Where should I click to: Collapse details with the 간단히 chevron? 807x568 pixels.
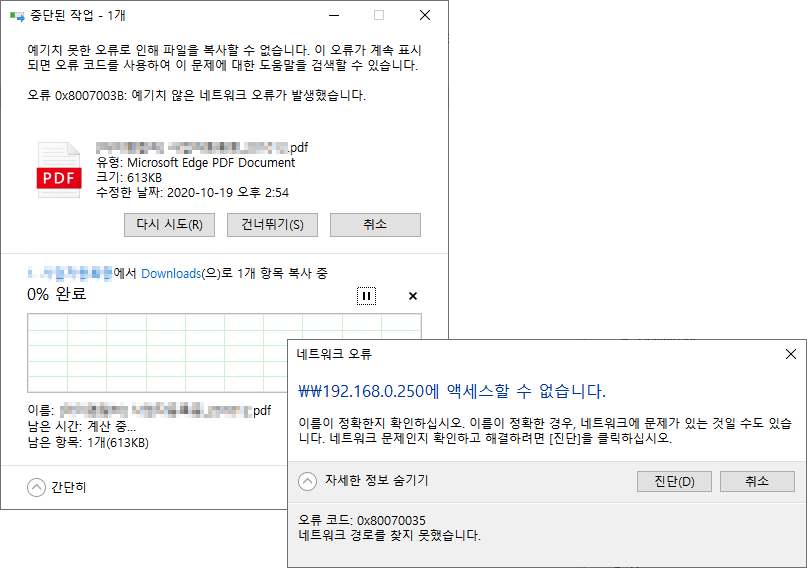36,487
